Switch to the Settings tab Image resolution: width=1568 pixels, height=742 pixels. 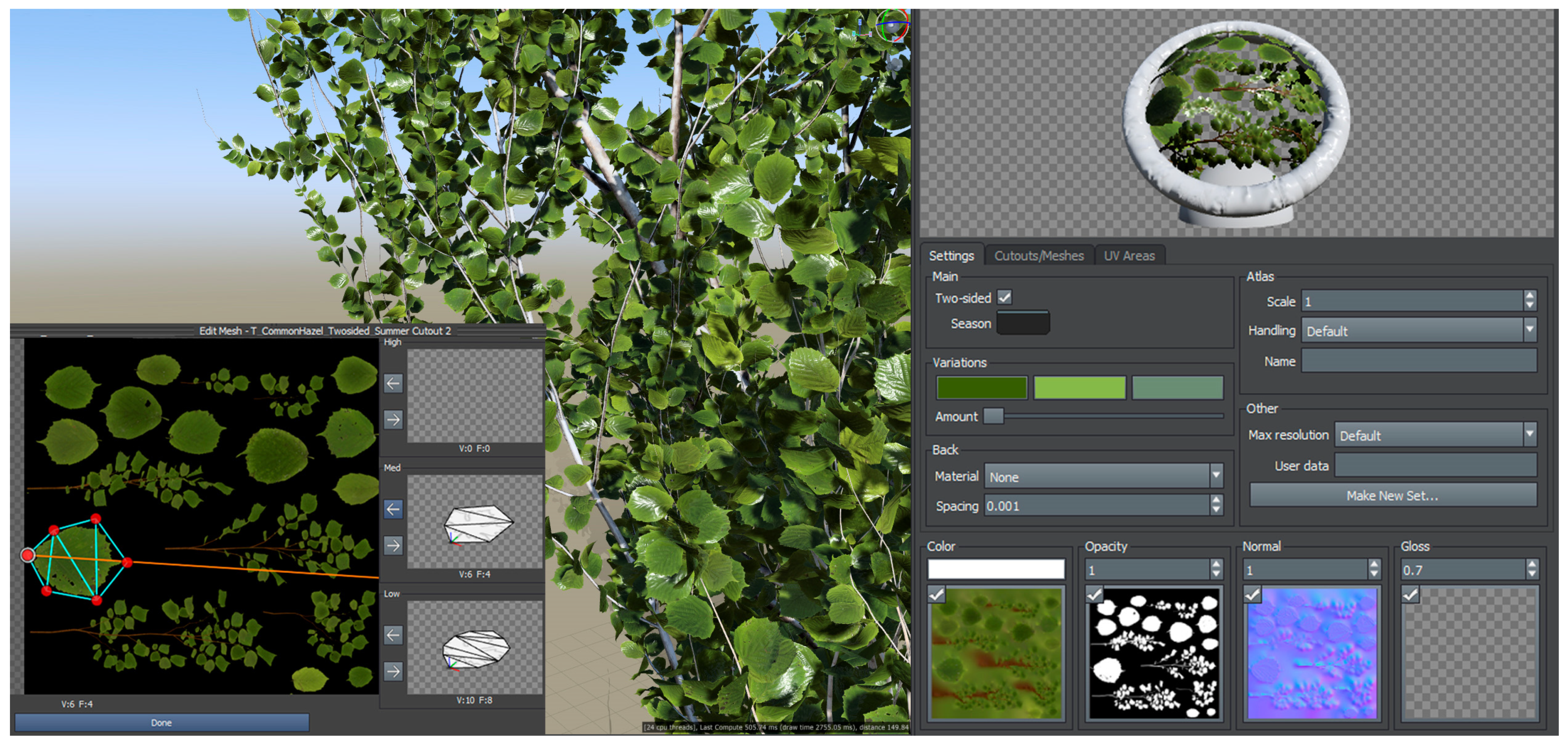click(x=951, y=256)
